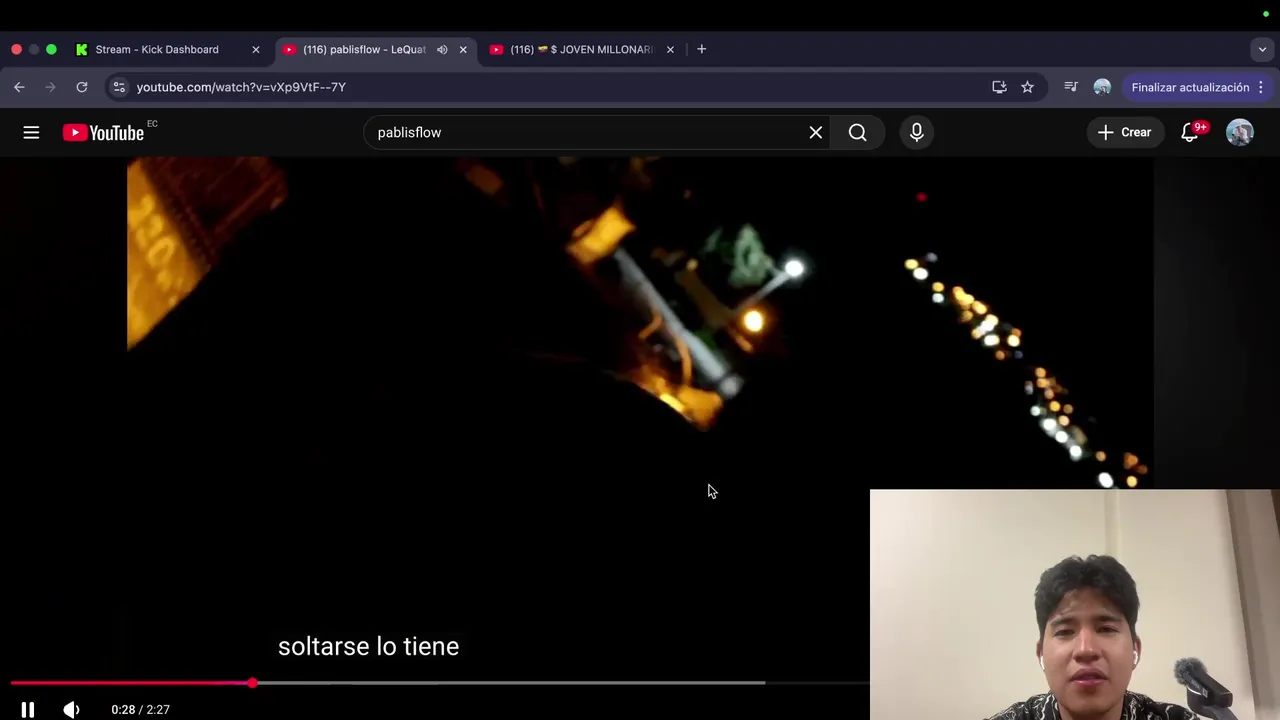The width and height of the screenshot is (1280, 720).
Task: Go back in browser history
Action: [19, 87]
